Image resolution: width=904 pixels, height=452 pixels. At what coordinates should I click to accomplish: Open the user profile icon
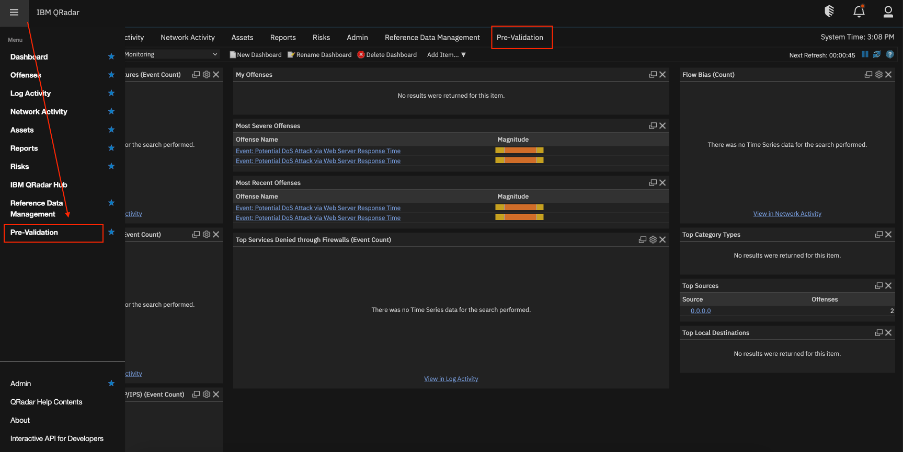point(888,12)
